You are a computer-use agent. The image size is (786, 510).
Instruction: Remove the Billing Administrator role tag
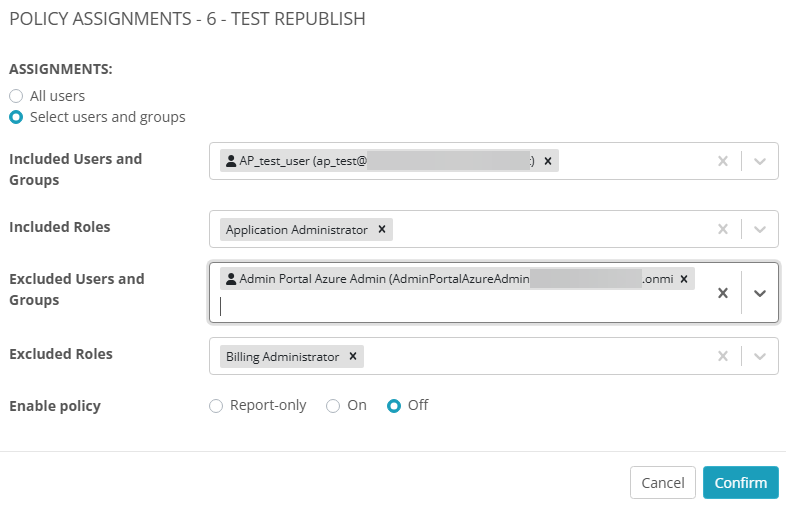[x=353, y=356]
